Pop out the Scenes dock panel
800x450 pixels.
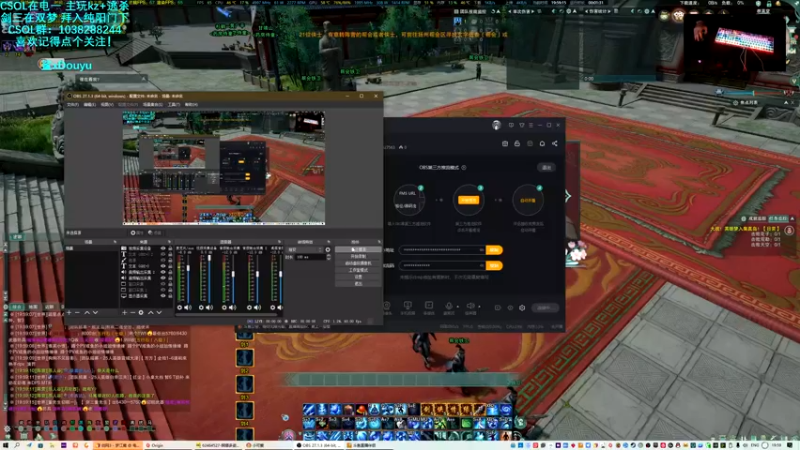pyautogui.click(x=114, y=242)
